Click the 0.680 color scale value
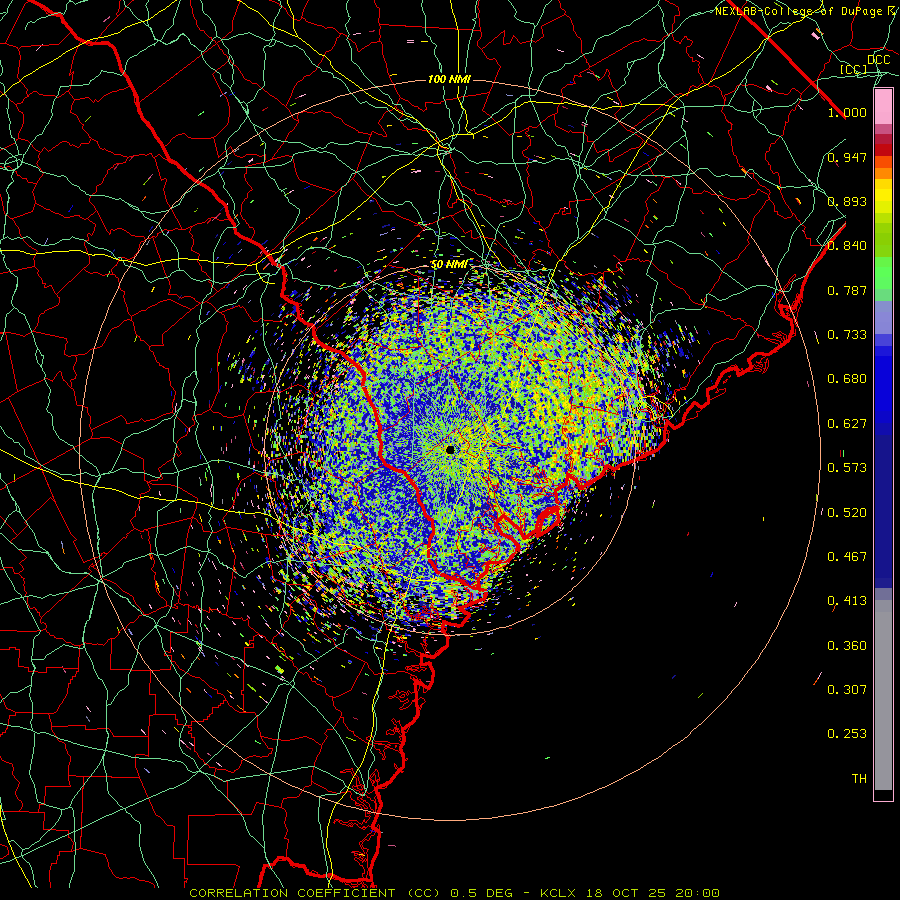Image resolution: width=900 pixels, height=900 pixels. (x=847, y=379)
